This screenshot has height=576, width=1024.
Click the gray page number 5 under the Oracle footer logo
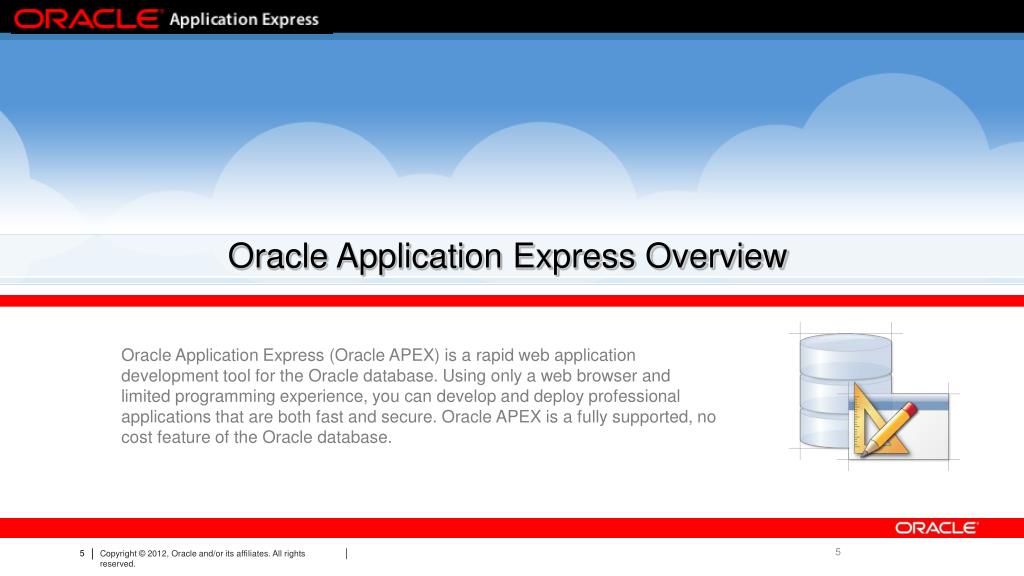tap(838, 552)
